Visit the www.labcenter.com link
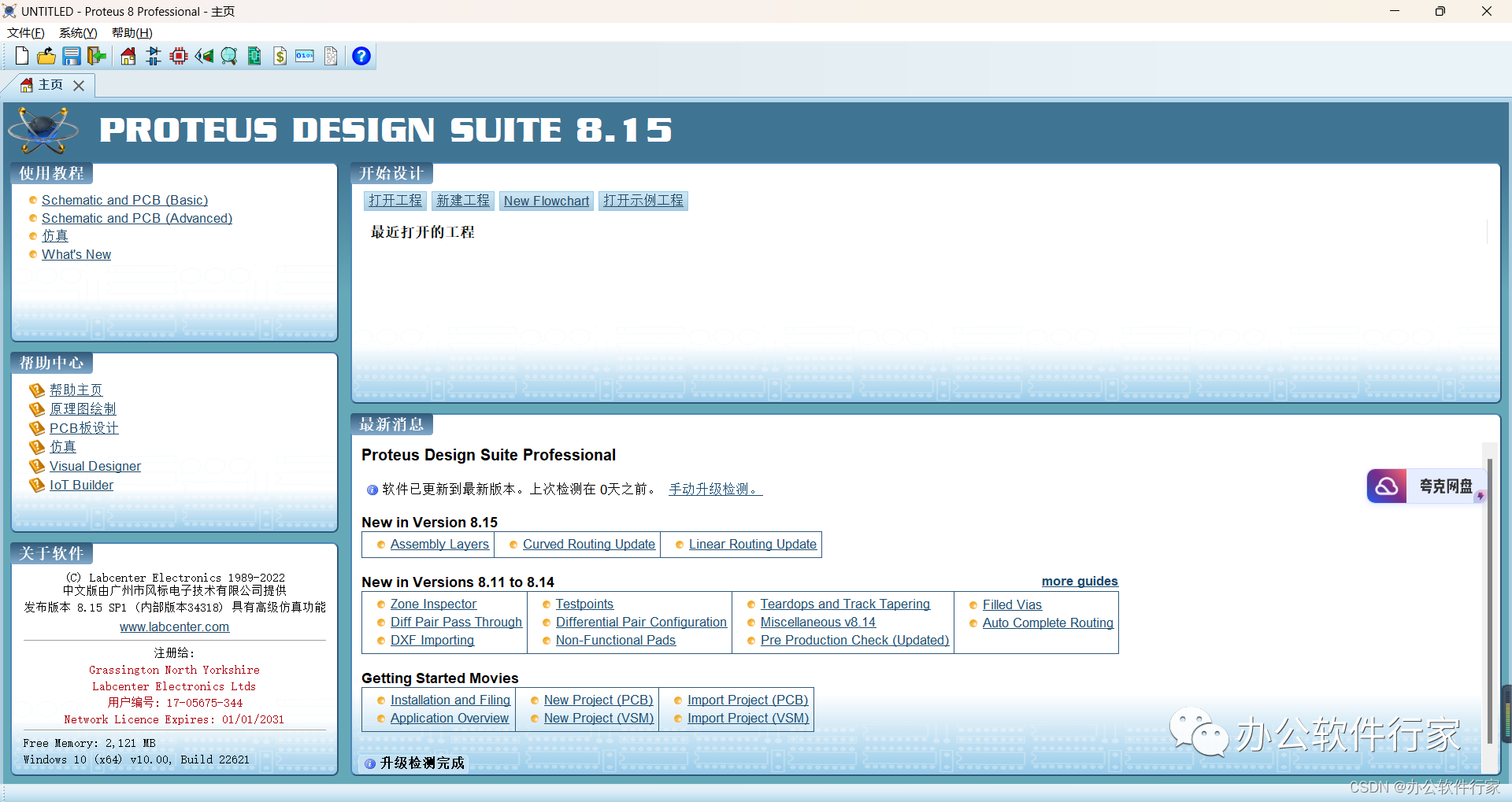This screenshot has width=1512, height=802. [175, 627]
